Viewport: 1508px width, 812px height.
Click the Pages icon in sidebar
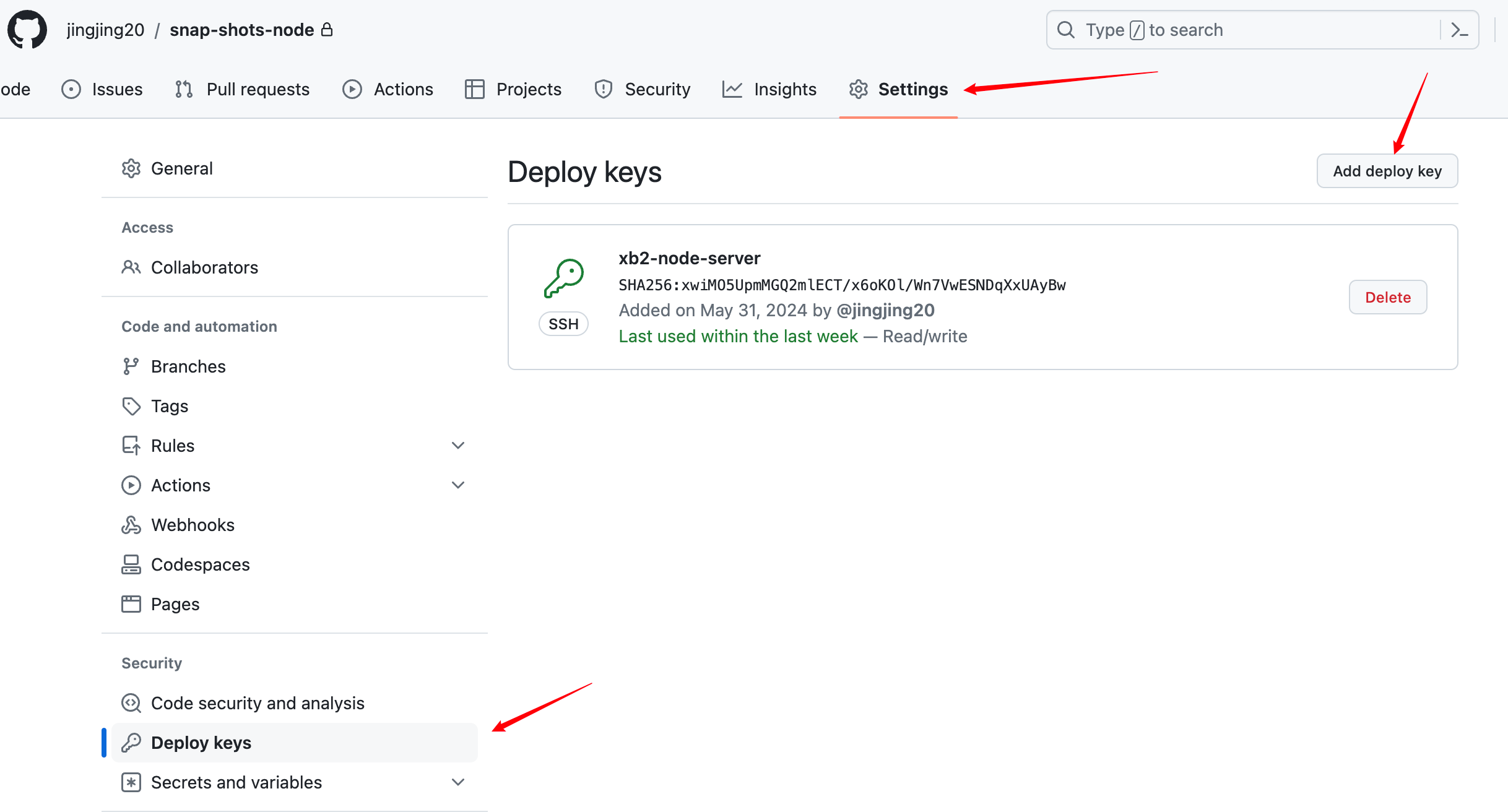(131, 604)
